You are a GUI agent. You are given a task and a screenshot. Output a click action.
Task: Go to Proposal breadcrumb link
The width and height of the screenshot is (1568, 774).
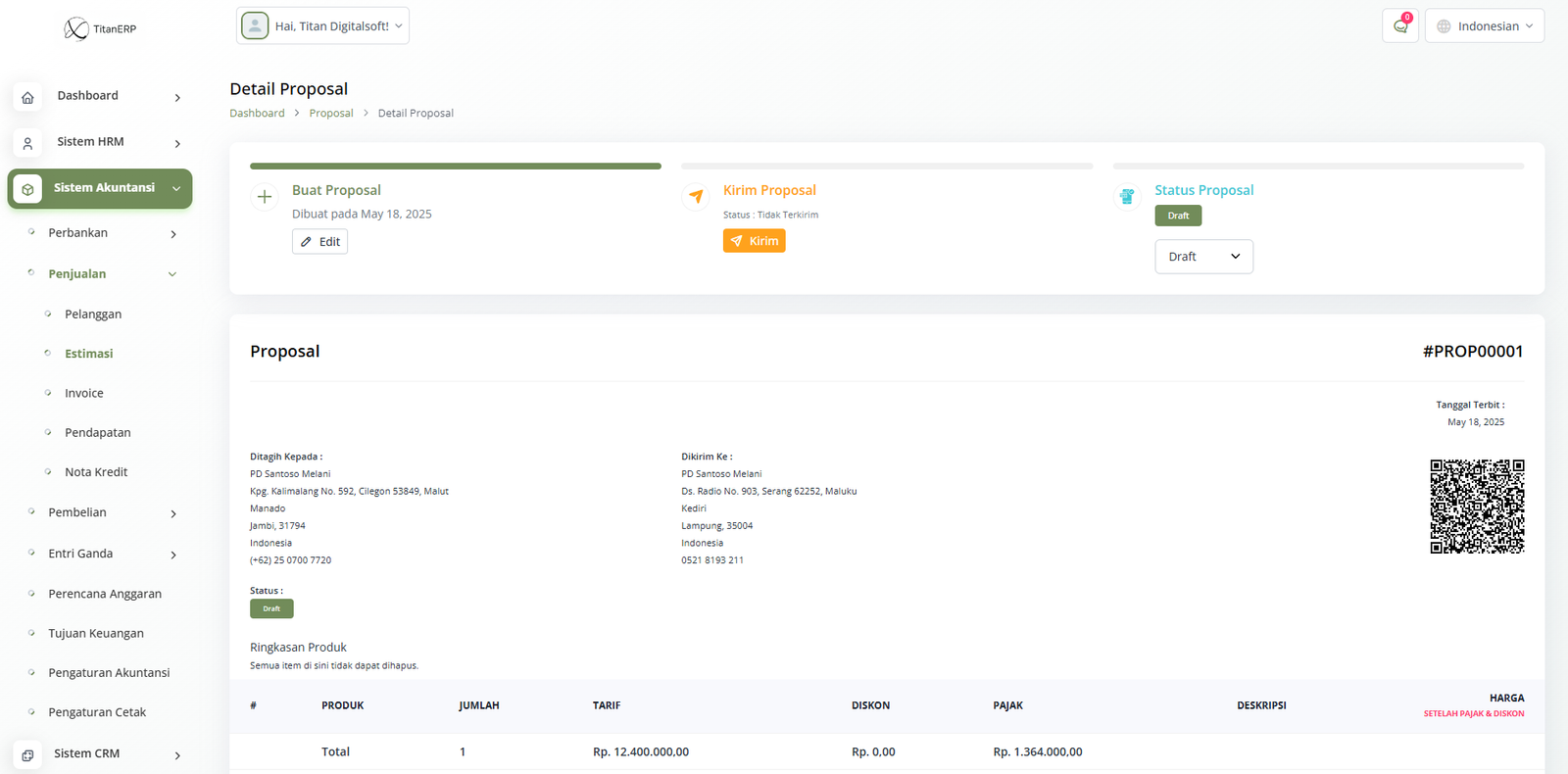tap(331, 114)
